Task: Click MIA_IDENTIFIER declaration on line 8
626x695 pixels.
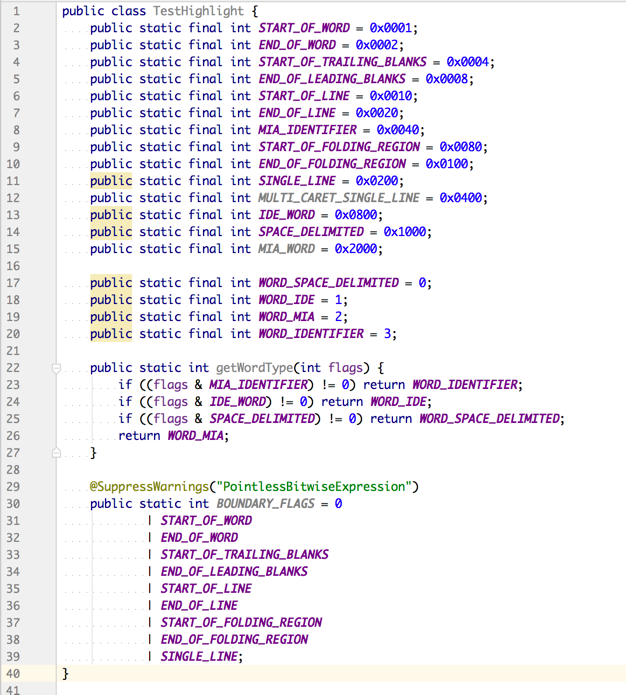Action: click(x=308, y=130)
